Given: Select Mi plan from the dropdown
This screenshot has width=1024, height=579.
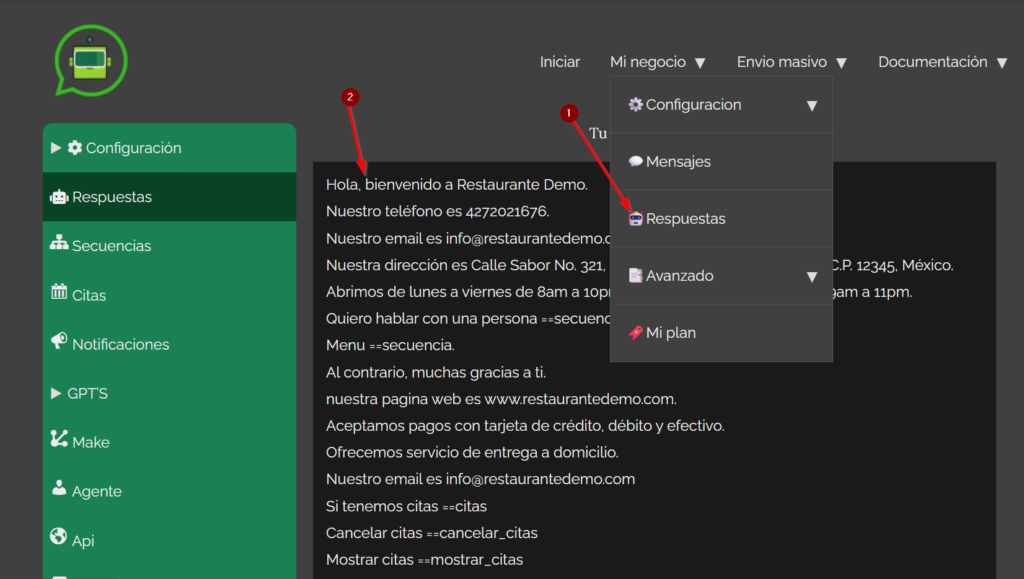Looking at the screenshot, I should tap(721, 332).
